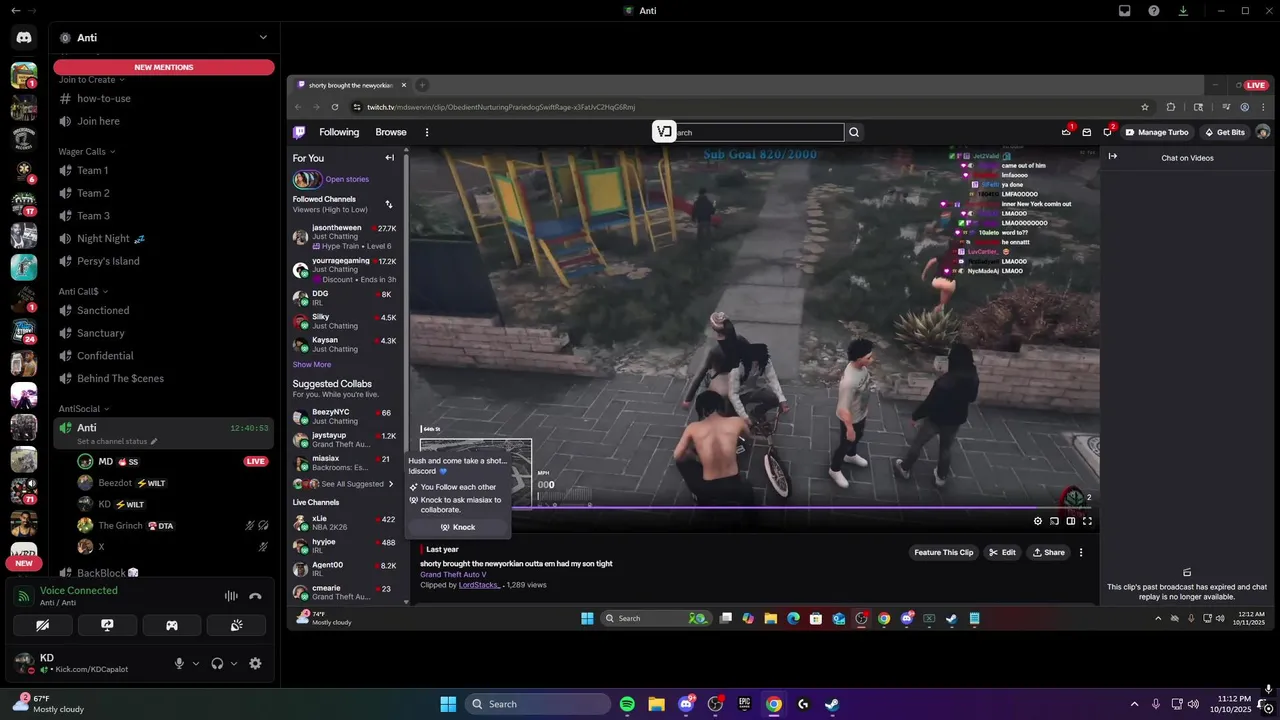Bookmark the page with the star icon

[x=1145, y=107]
